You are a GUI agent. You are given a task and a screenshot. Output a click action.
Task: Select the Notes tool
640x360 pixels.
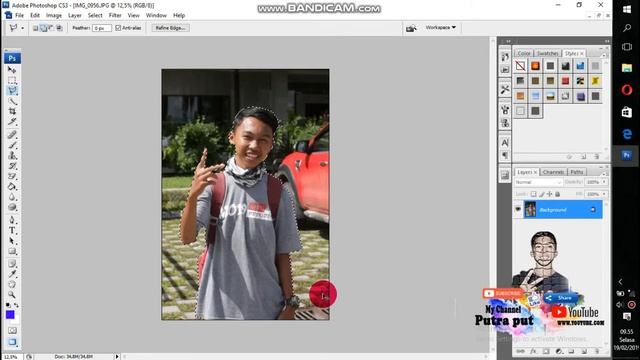click(x=12, y=264)
